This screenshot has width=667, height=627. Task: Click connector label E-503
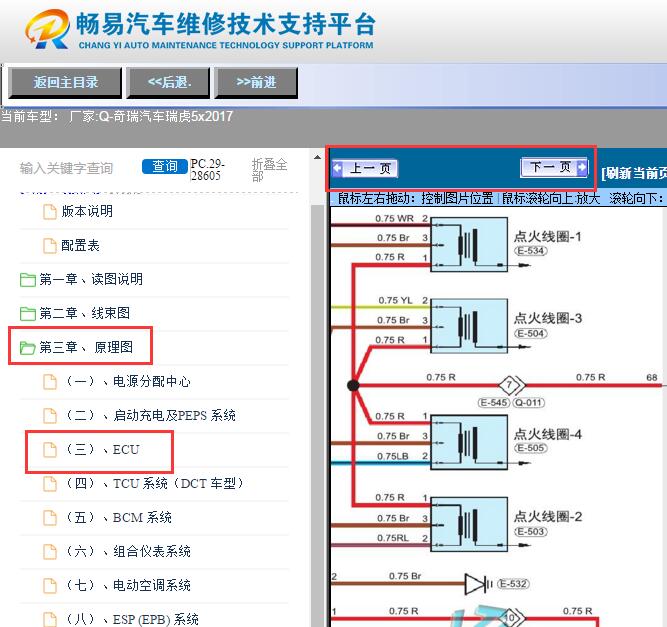click(530, 531)
